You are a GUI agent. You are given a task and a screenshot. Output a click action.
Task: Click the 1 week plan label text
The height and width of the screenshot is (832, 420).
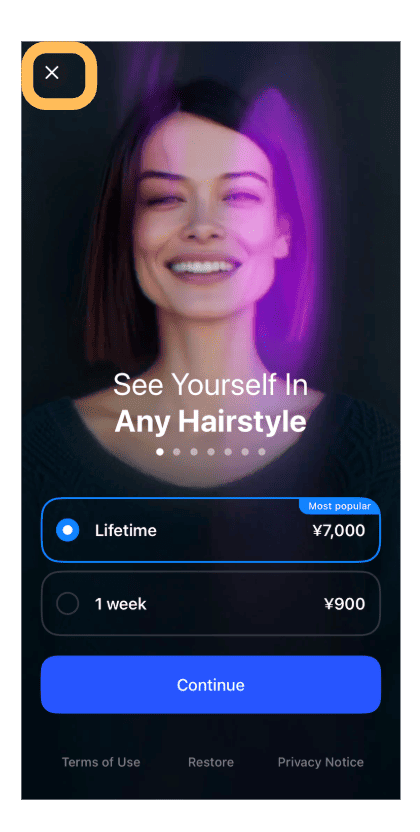(x=120, y=603)
